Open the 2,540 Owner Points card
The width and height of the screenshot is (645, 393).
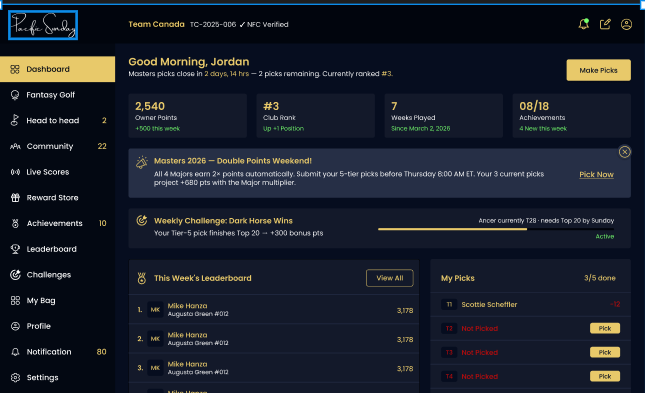tap(188, 116)
